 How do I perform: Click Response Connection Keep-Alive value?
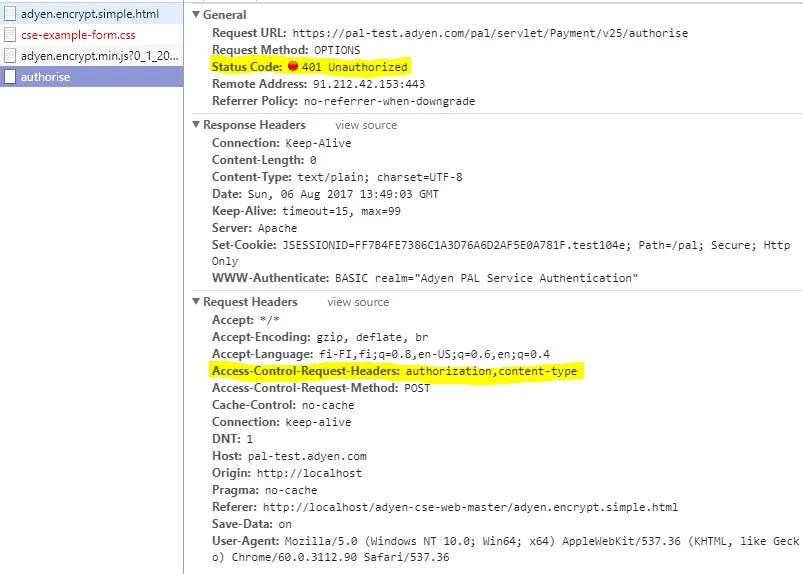(318, 143)
